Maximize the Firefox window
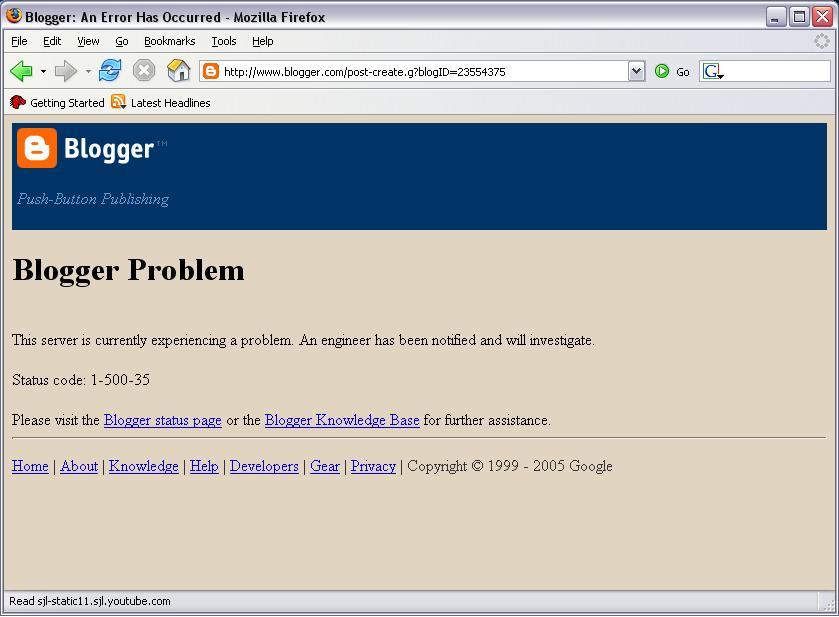This screenshot has width=839, height=617. (799, 17)
